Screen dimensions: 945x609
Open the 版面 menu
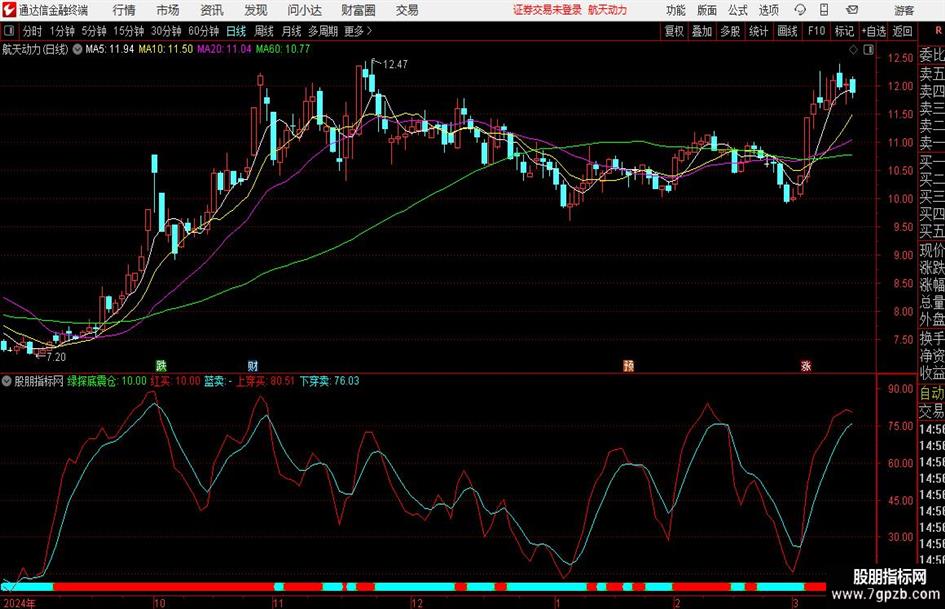click(x=707, y=10)
